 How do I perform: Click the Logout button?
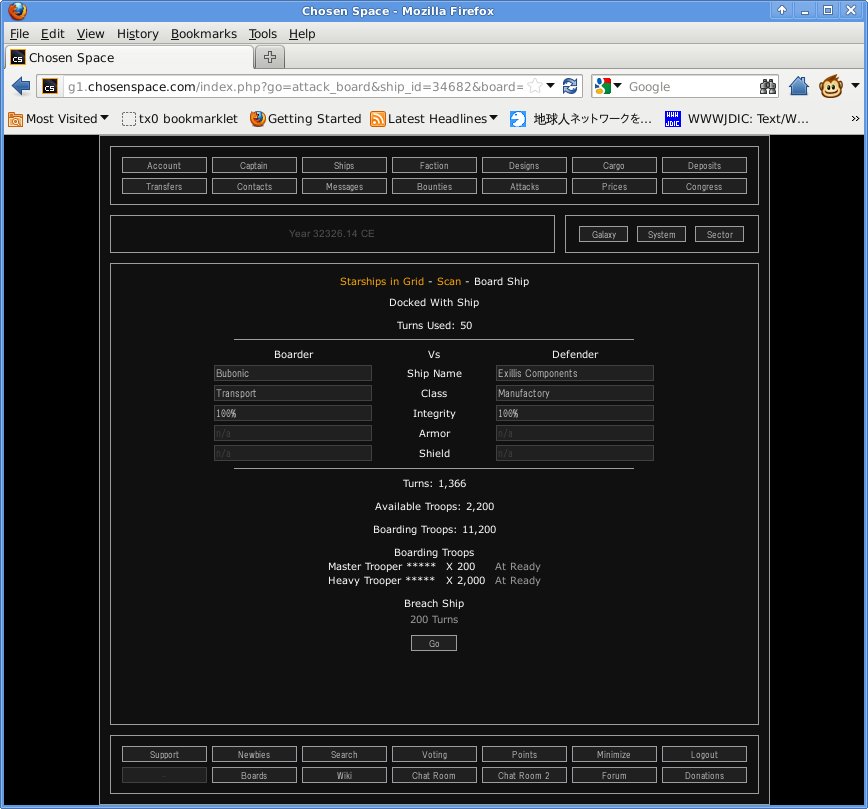pos(704,754)
